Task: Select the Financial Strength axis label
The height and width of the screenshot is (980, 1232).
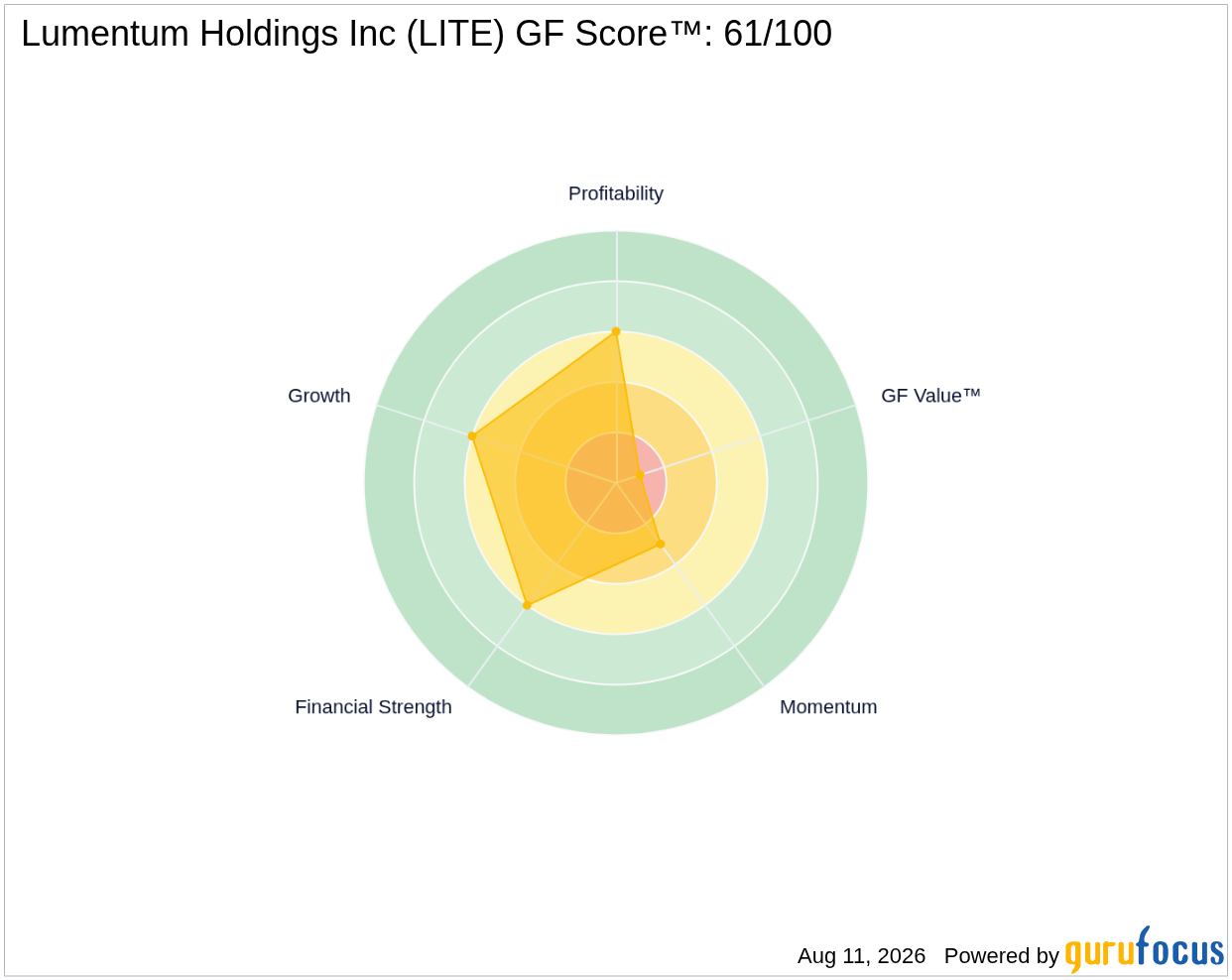Action: click(373, 707)
